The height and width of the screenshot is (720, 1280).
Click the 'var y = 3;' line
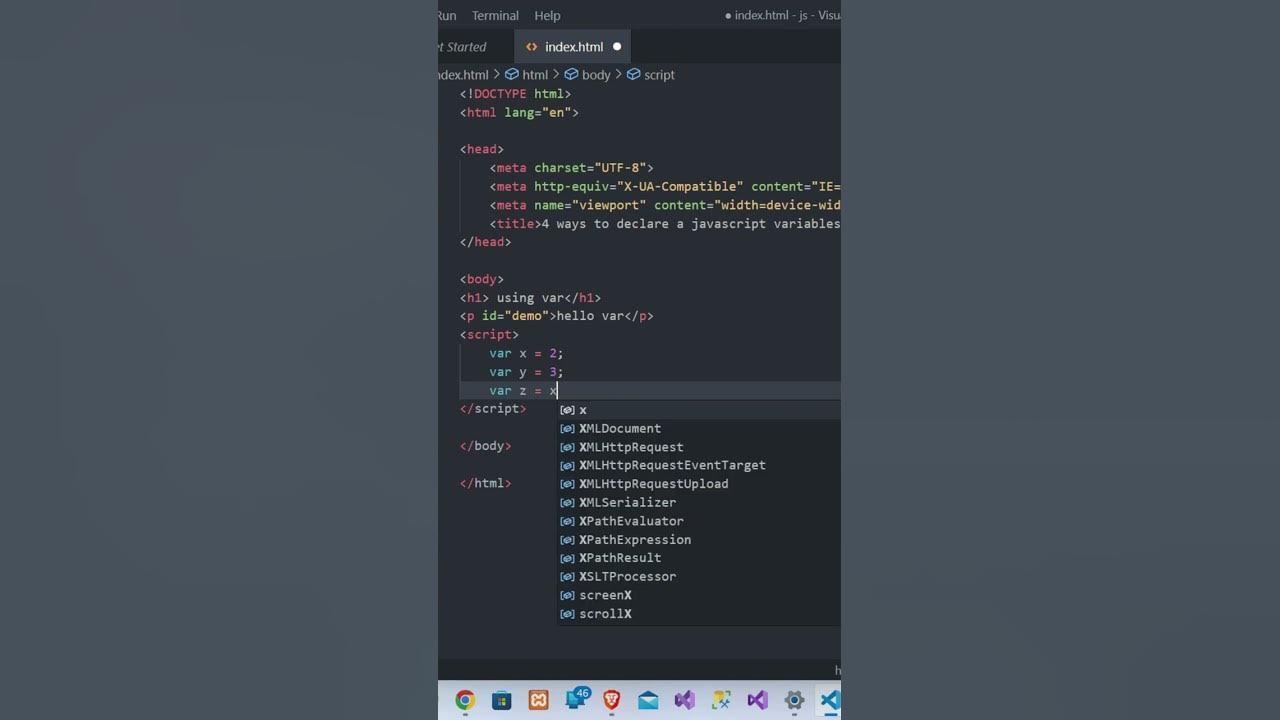(526, 372)
